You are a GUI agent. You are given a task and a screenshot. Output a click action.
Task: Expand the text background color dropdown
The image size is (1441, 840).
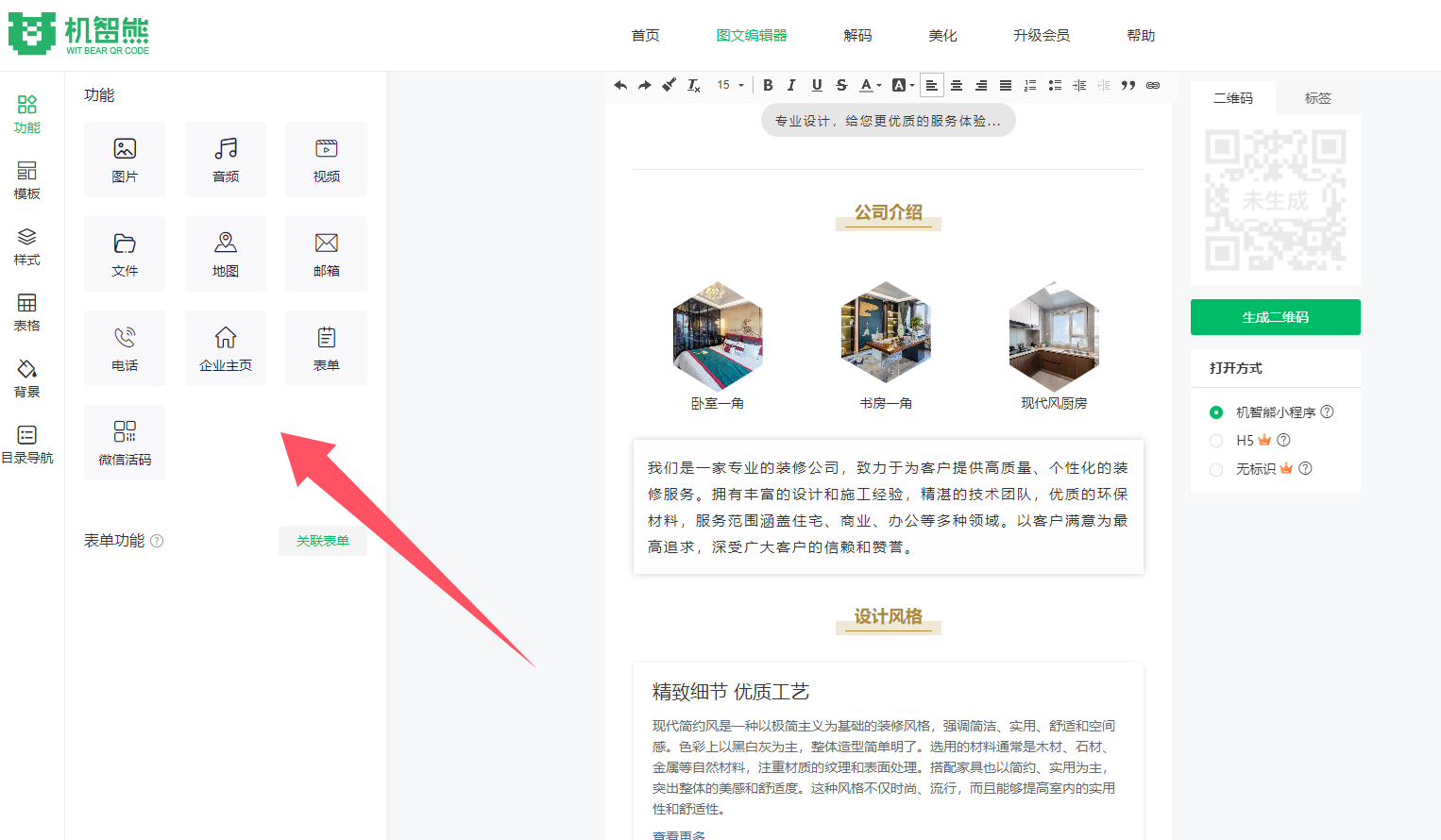(912, 86)
